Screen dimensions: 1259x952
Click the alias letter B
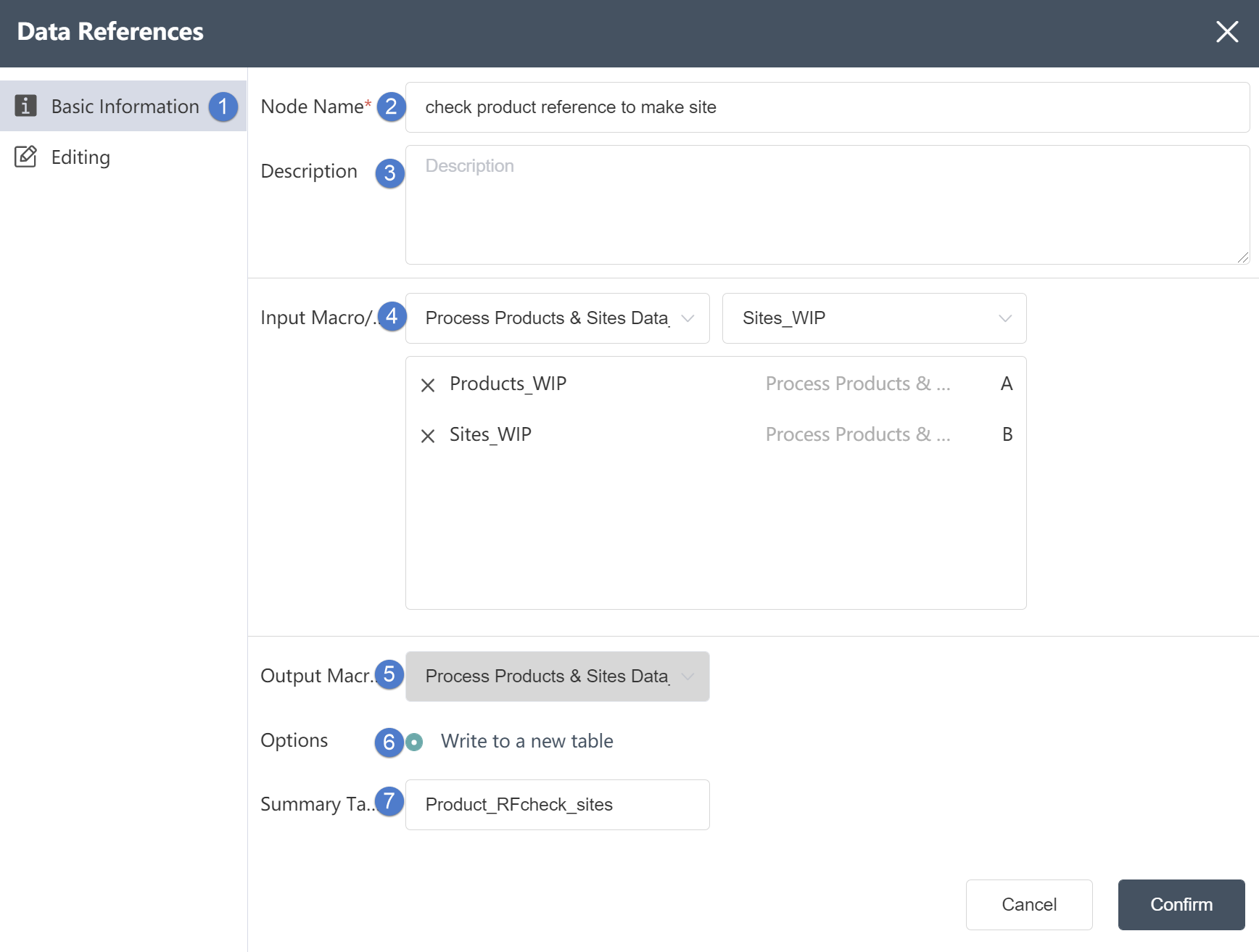click(1007, 434)
